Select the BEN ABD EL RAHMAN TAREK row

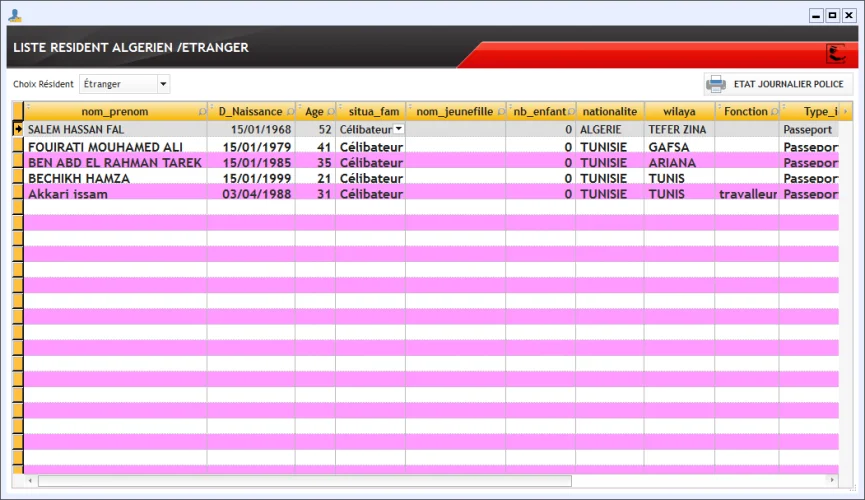click(115, 162)
